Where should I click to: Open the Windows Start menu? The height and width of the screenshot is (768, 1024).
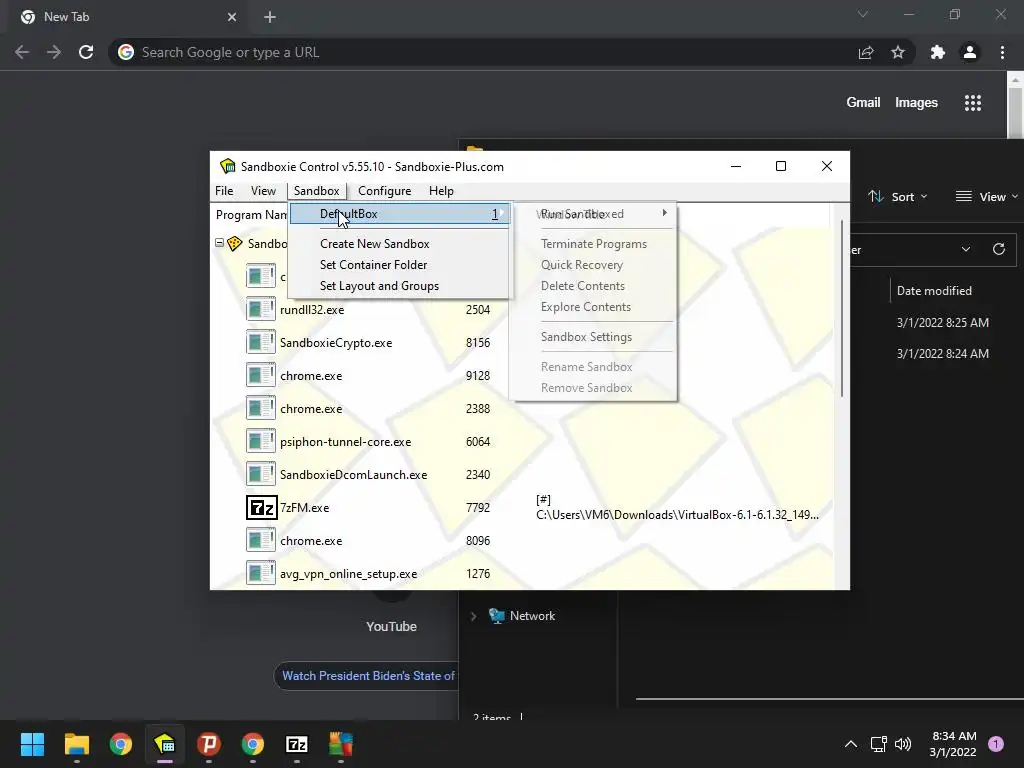point(32,744)
